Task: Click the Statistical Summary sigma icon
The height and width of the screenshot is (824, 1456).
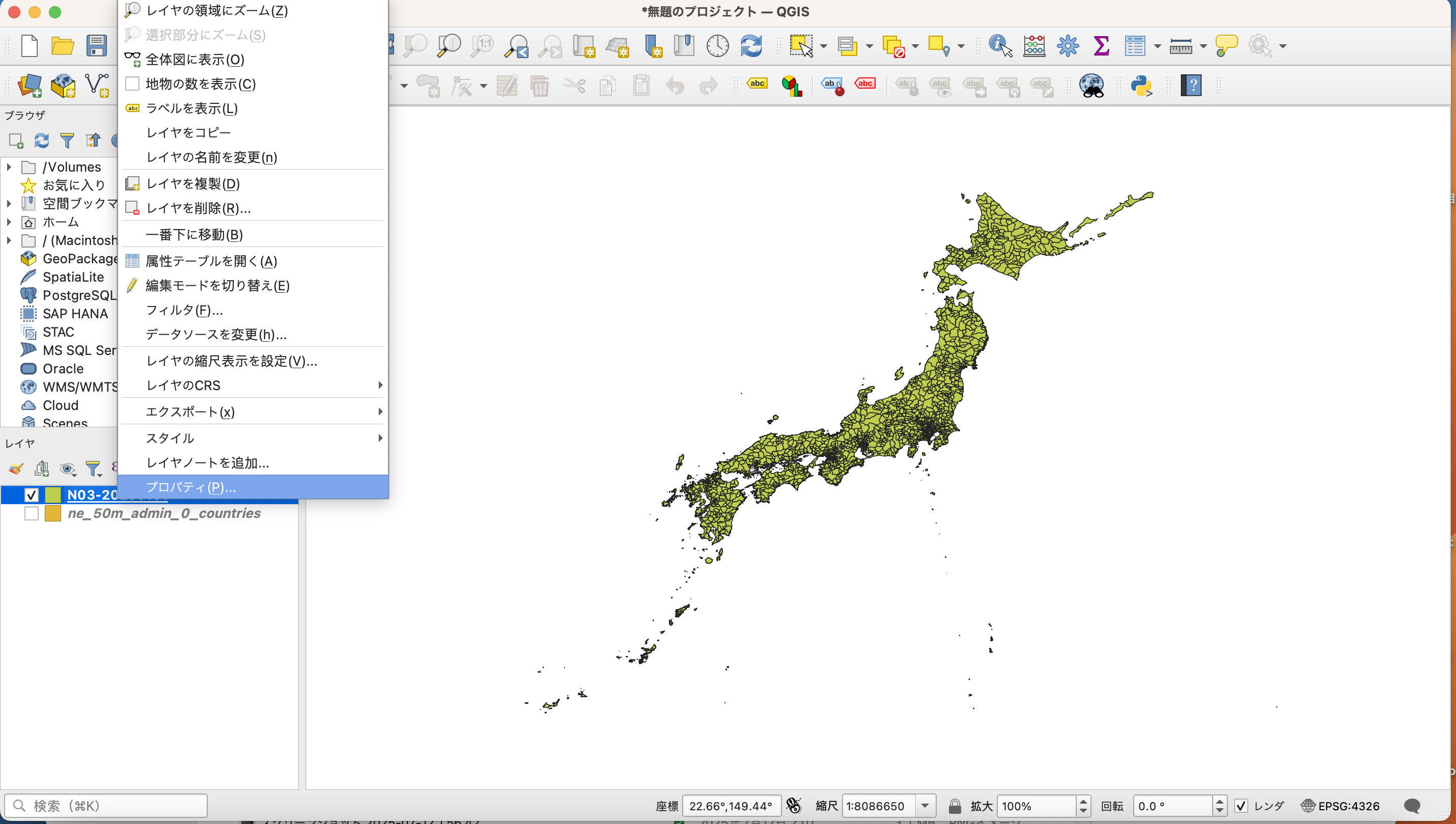Action: coord(1101,45)
